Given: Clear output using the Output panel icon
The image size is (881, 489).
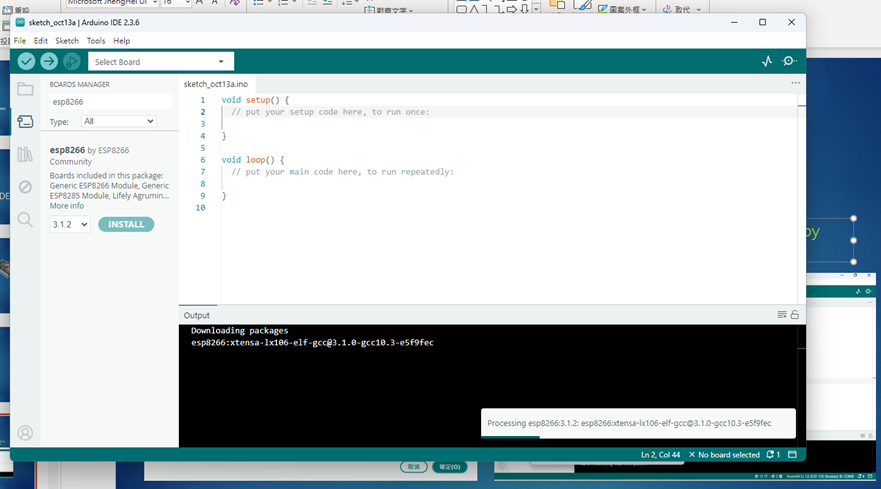Looking at the screenshot, I should tap(782, 315).
